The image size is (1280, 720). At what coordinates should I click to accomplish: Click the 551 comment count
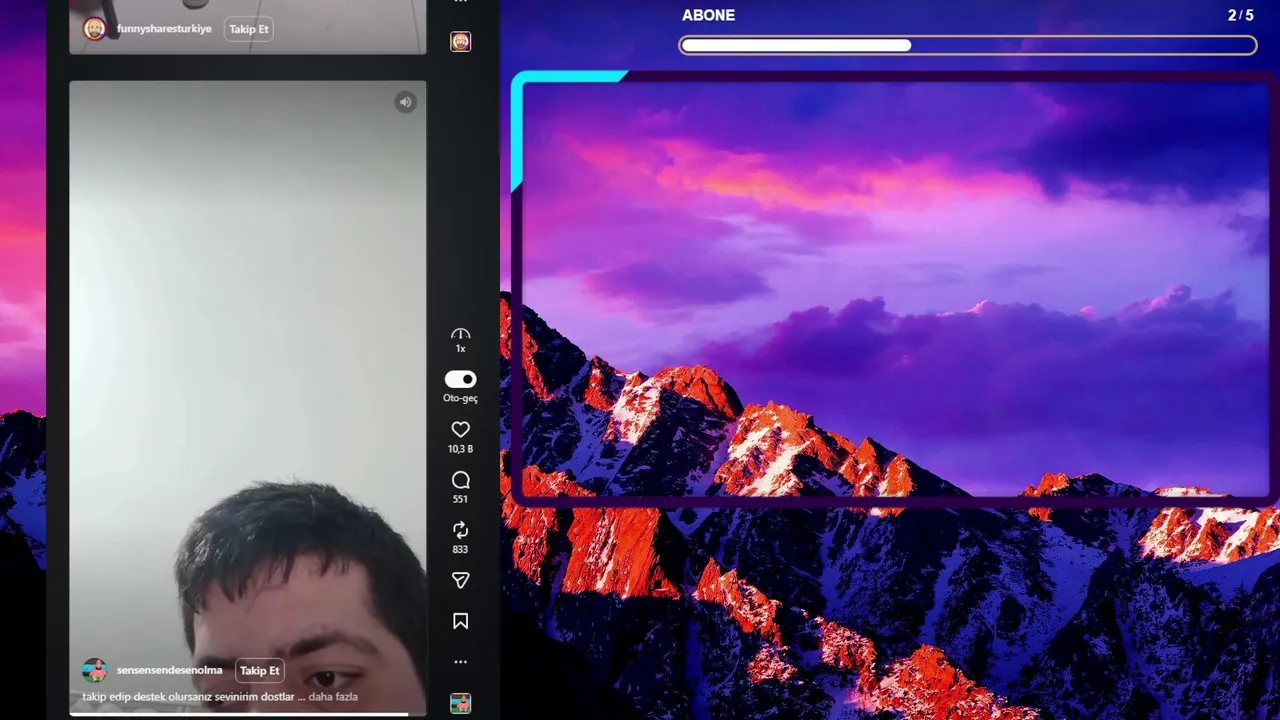click(x=460, y=499)
